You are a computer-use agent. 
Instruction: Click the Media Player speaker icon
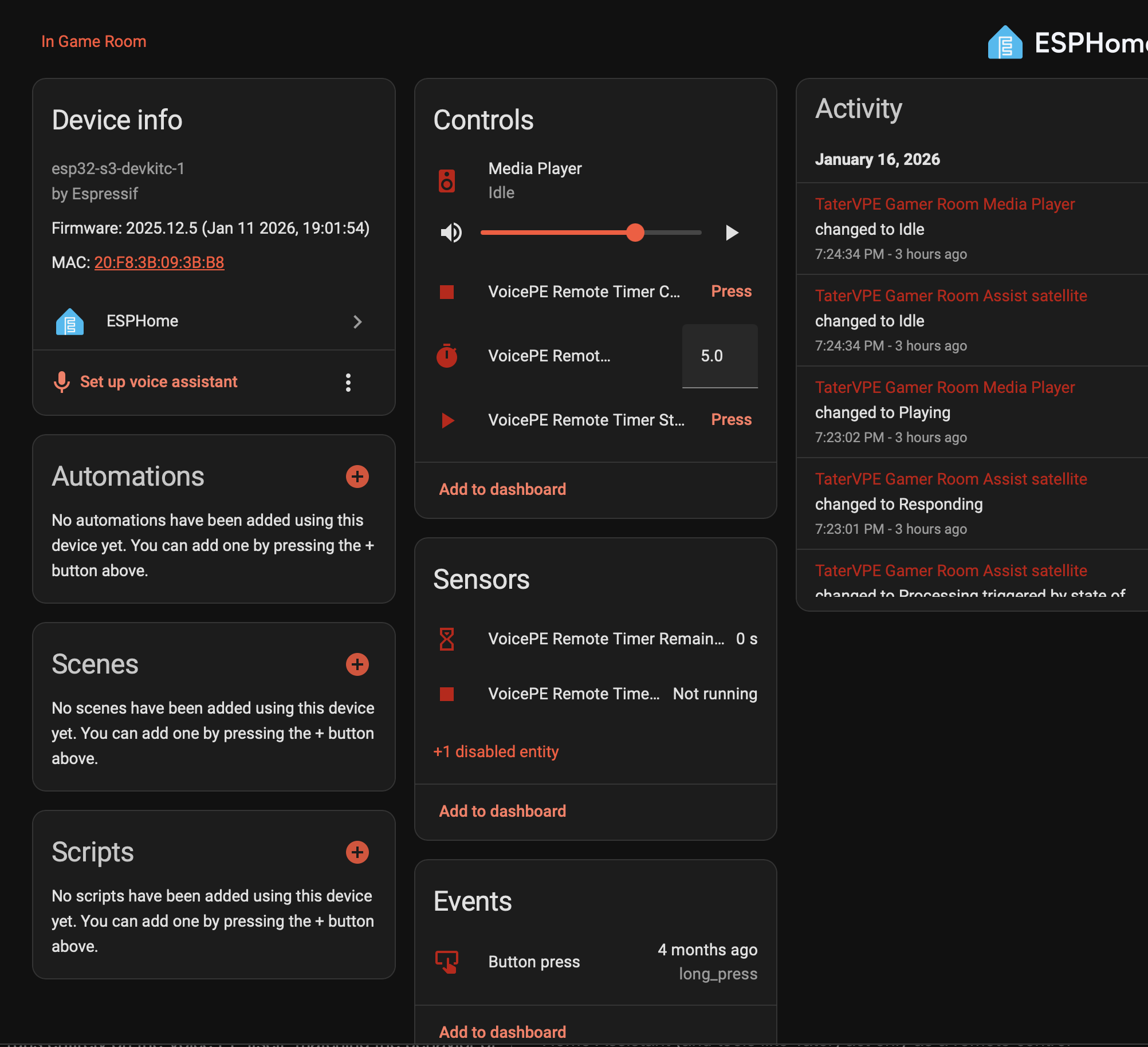click(447, 181)
